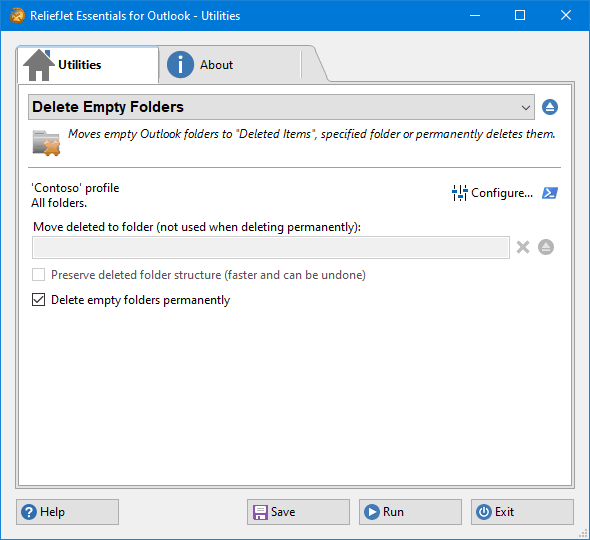Click the ReliefJet app icon in title bar
Viewport: 590px width, 540px height.
pos(17,15)
